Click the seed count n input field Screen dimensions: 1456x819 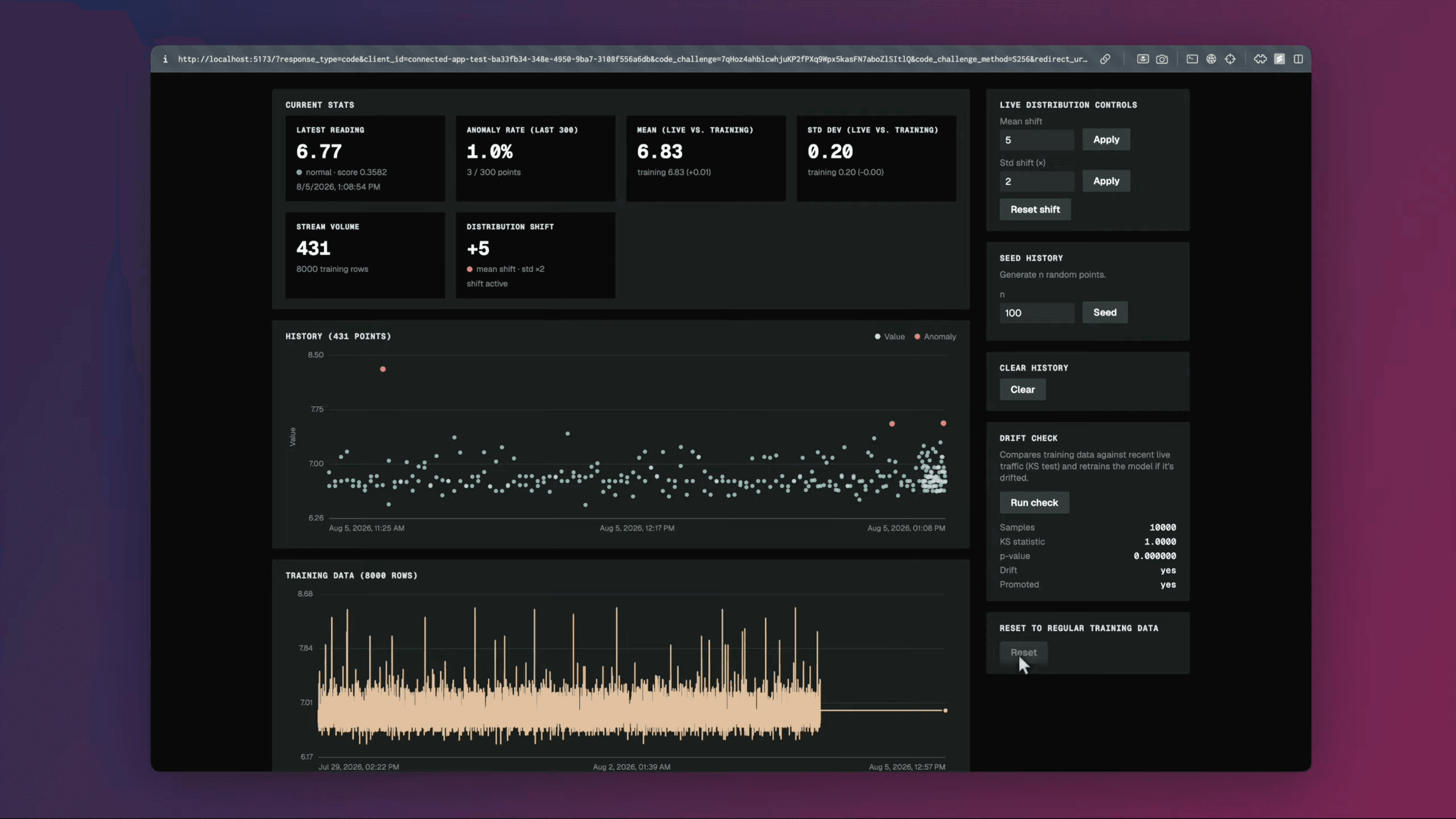tap(1037, 312)
